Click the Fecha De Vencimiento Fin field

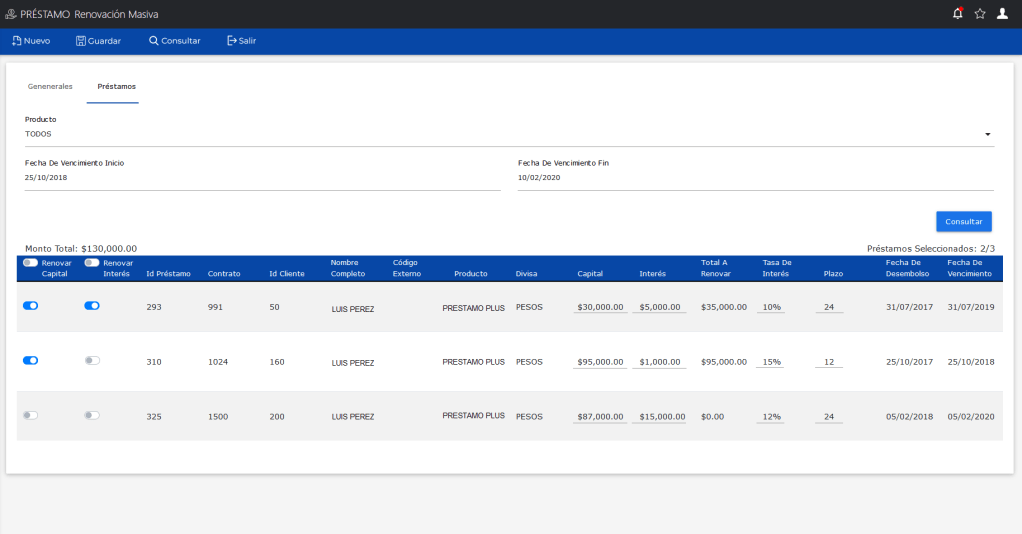(x=755, y=178)
